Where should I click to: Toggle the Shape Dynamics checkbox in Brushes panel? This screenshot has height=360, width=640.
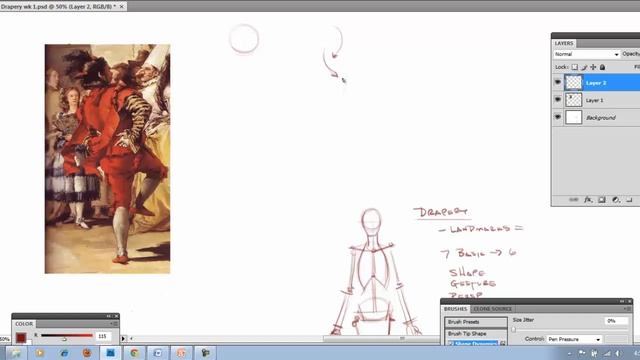(451, 344)
